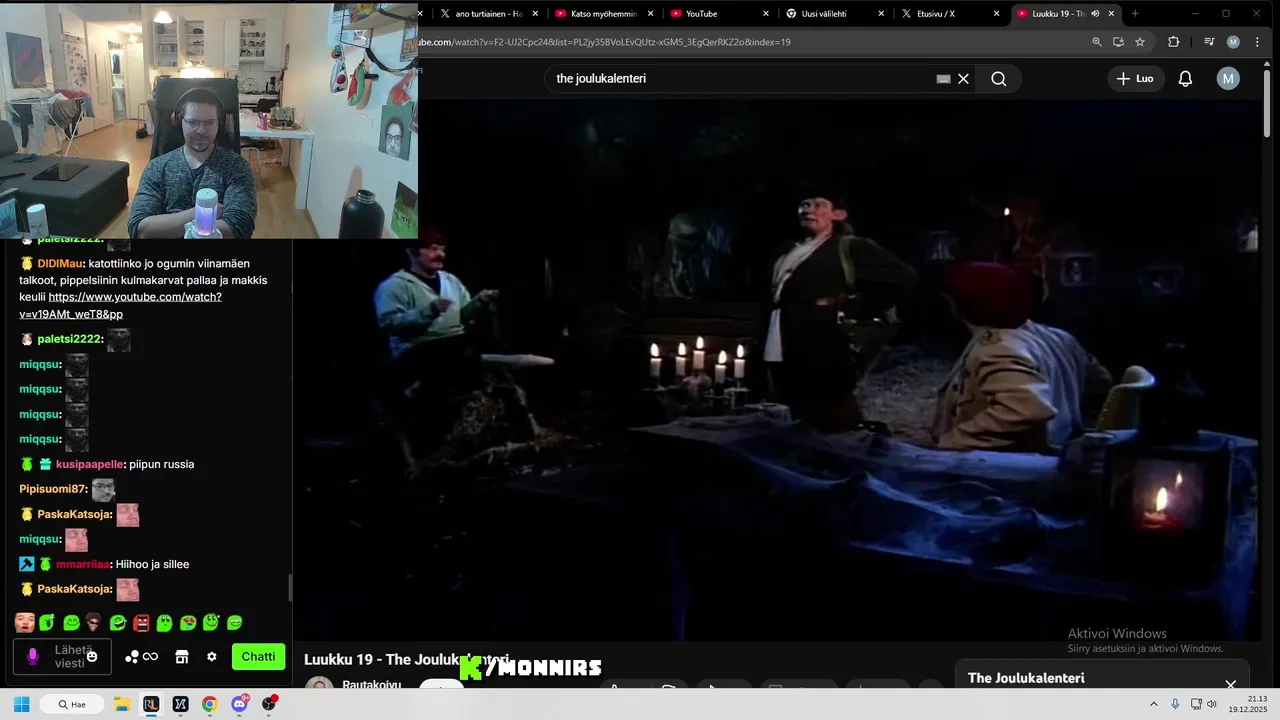Switch to the "Katso myöhemmin" tab
Image resolution: width=1280 pixels, height=720 pixels.
point(603,14)
